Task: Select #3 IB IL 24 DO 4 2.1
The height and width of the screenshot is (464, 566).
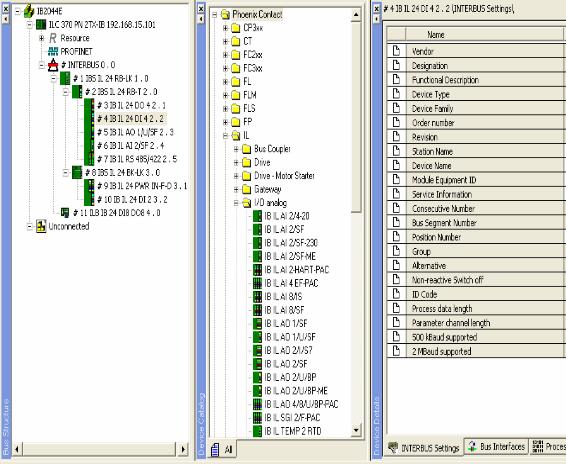Action: (131, 105)
